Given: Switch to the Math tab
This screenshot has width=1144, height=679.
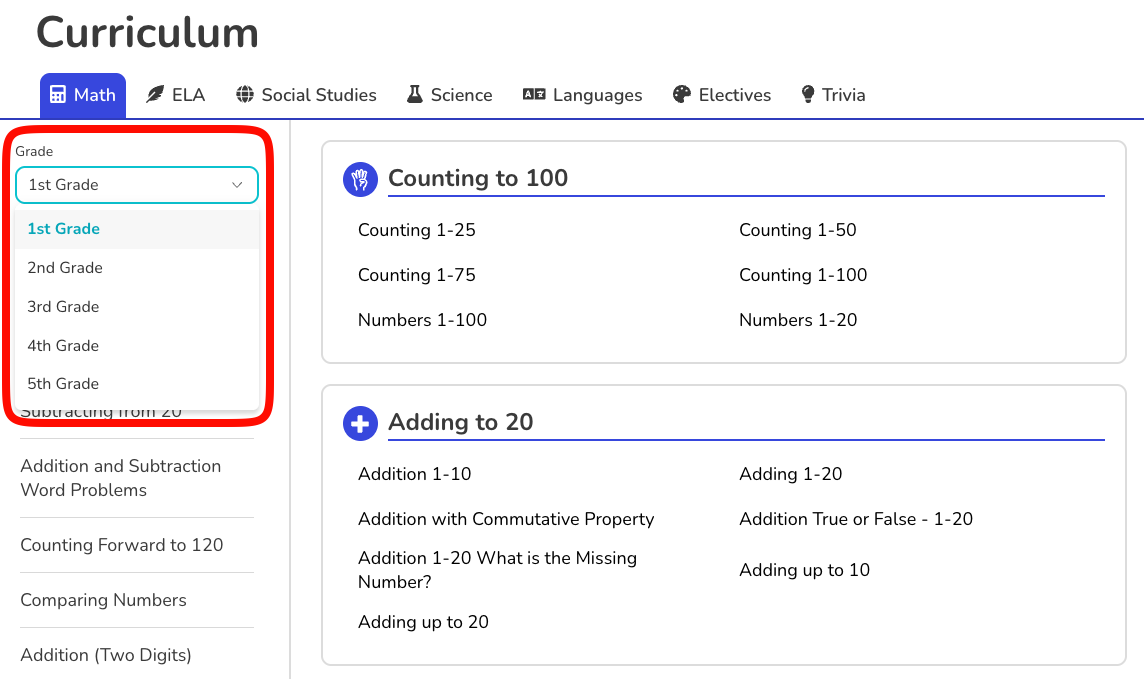Looking at the screenshot, I should pos(83,96).
